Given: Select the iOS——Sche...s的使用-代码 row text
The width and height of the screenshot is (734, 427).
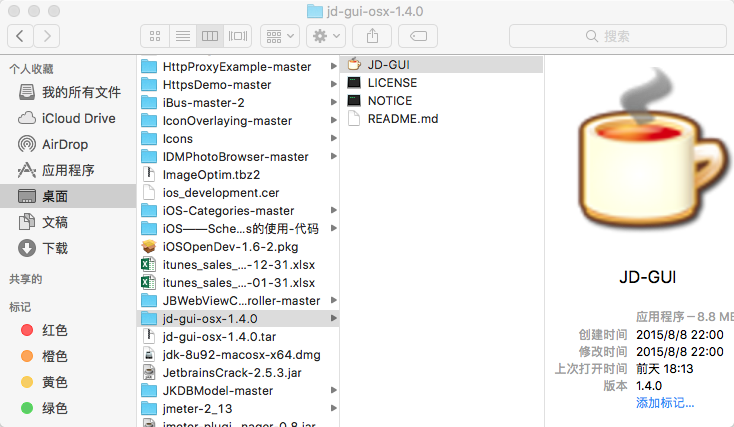Looking at the screenshot, I should [x=241, y=228].
